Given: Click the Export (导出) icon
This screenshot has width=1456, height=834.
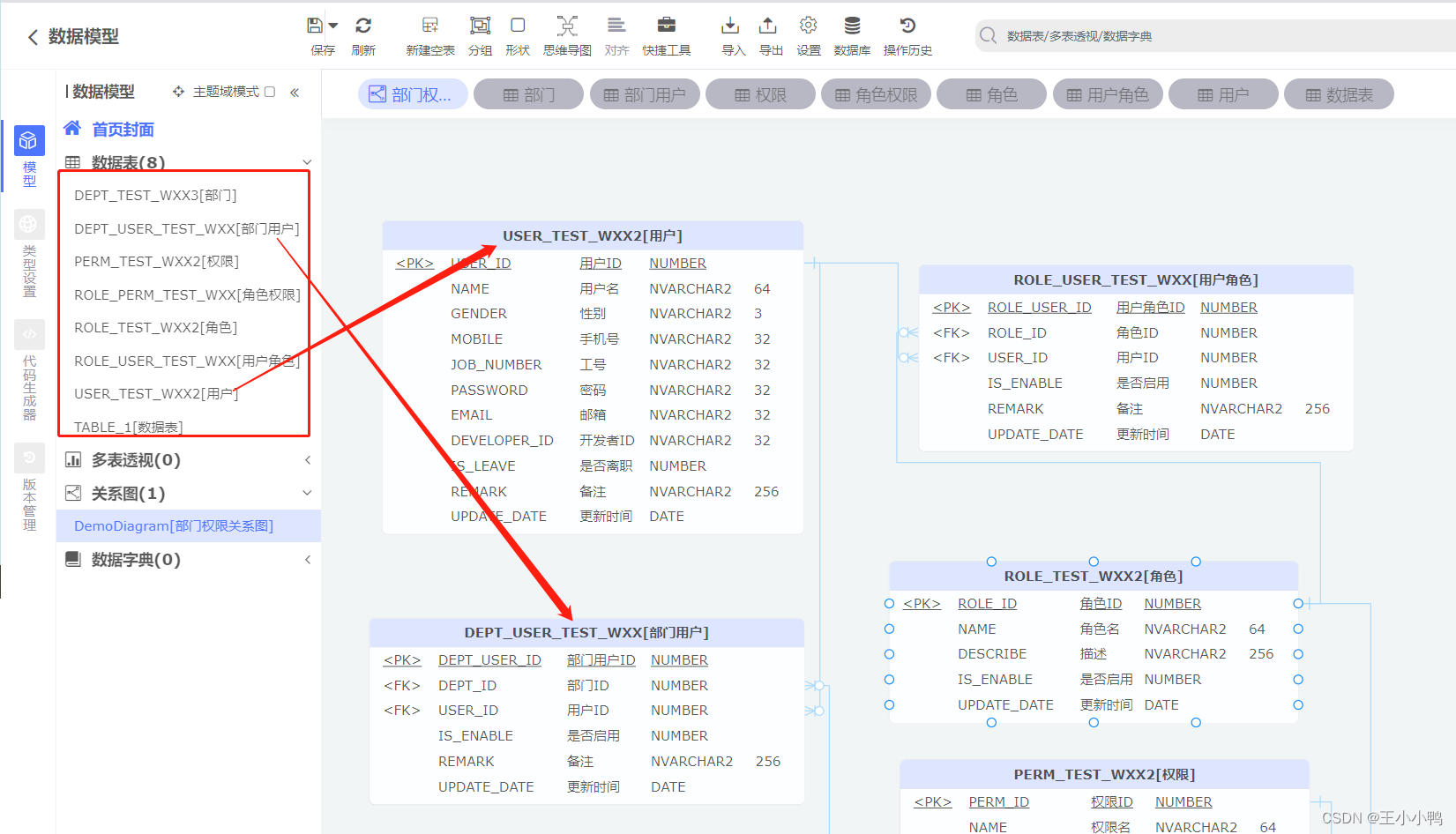Looking at the screenshot, I should (x=768, y=26).
